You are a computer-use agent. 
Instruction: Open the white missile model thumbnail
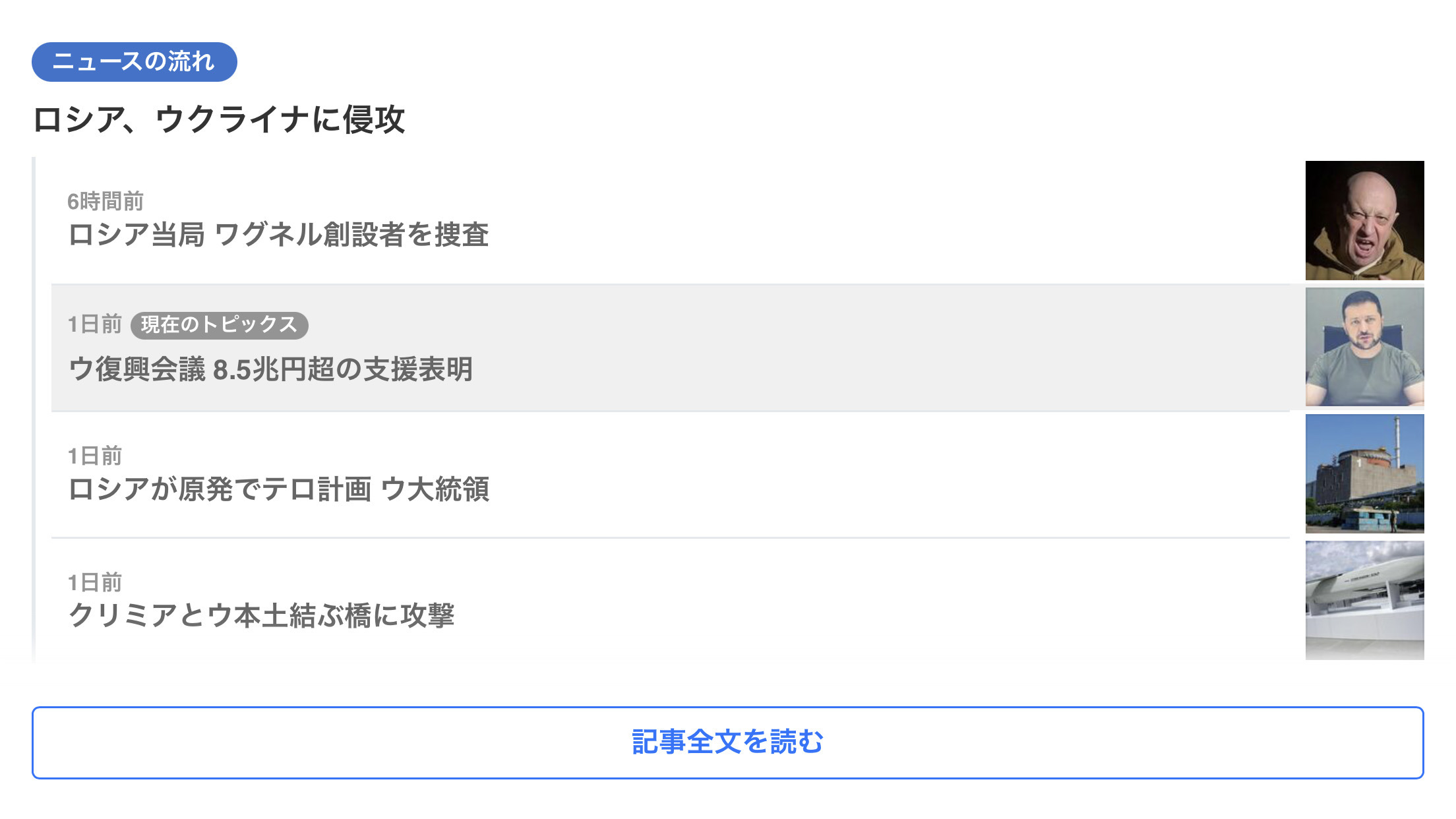[1365, 600]
